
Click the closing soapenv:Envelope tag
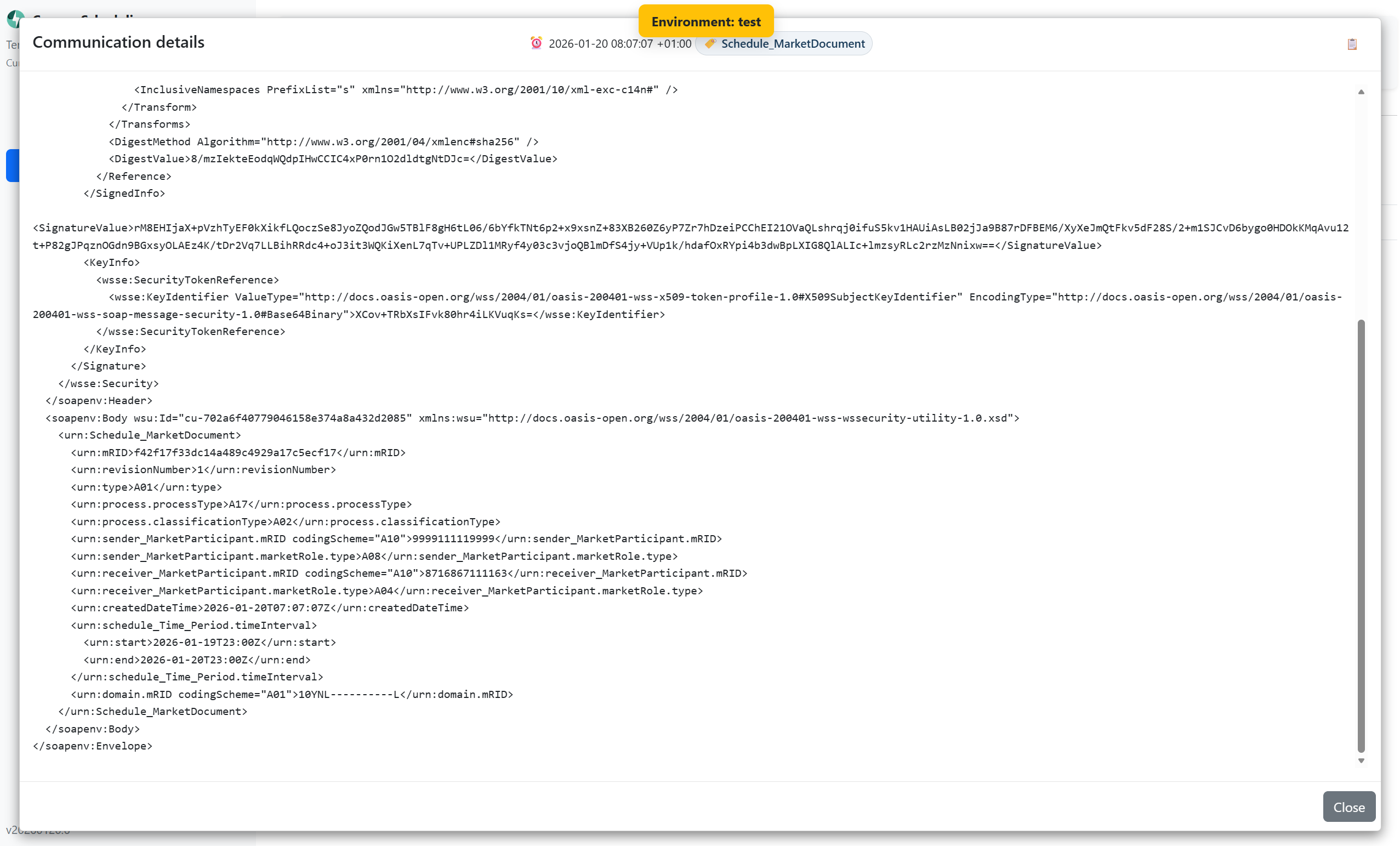93,746
